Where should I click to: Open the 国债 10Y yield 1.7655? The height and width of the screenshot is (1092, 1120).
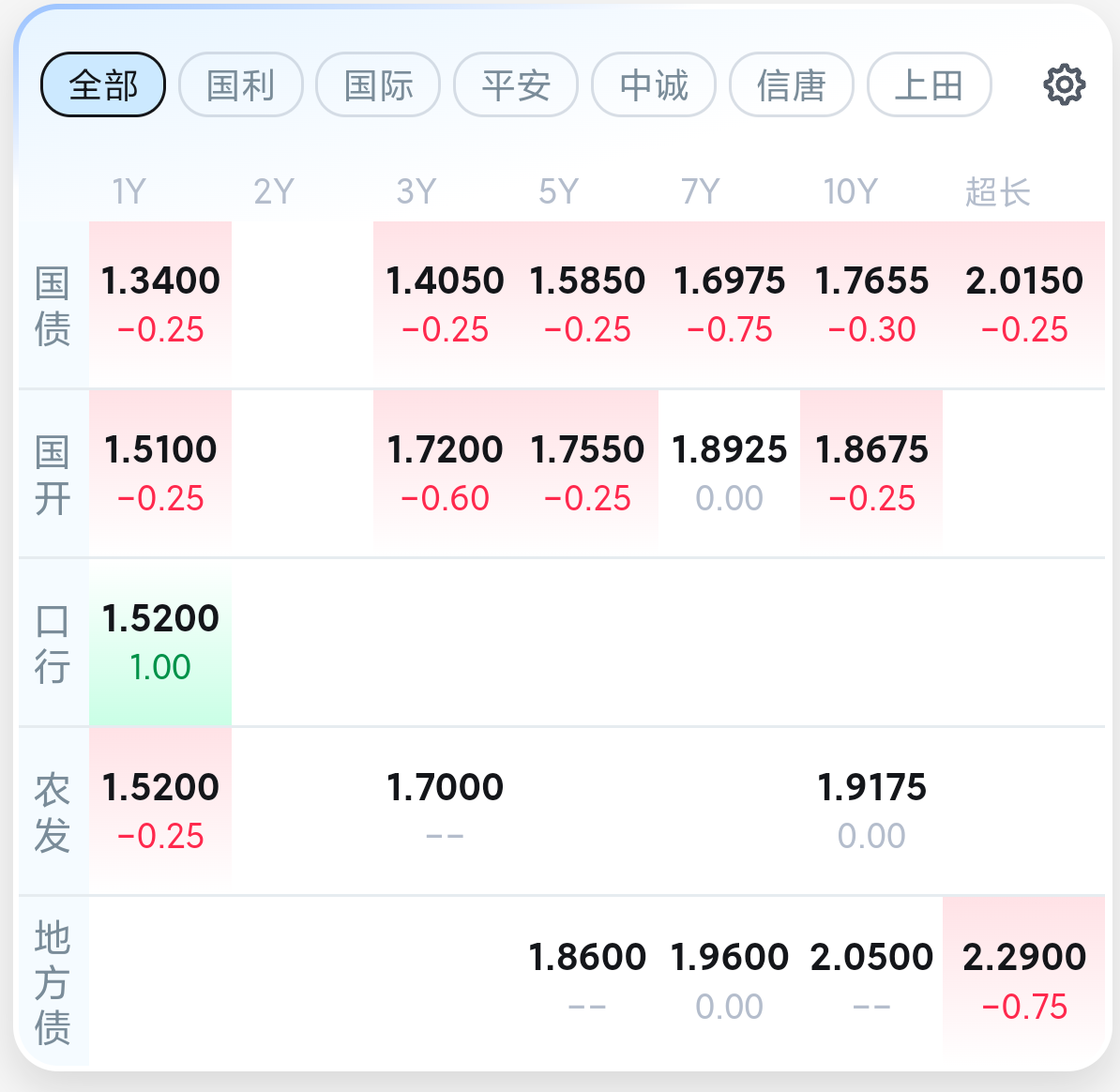pyautogui.click(x=871, y=303)
